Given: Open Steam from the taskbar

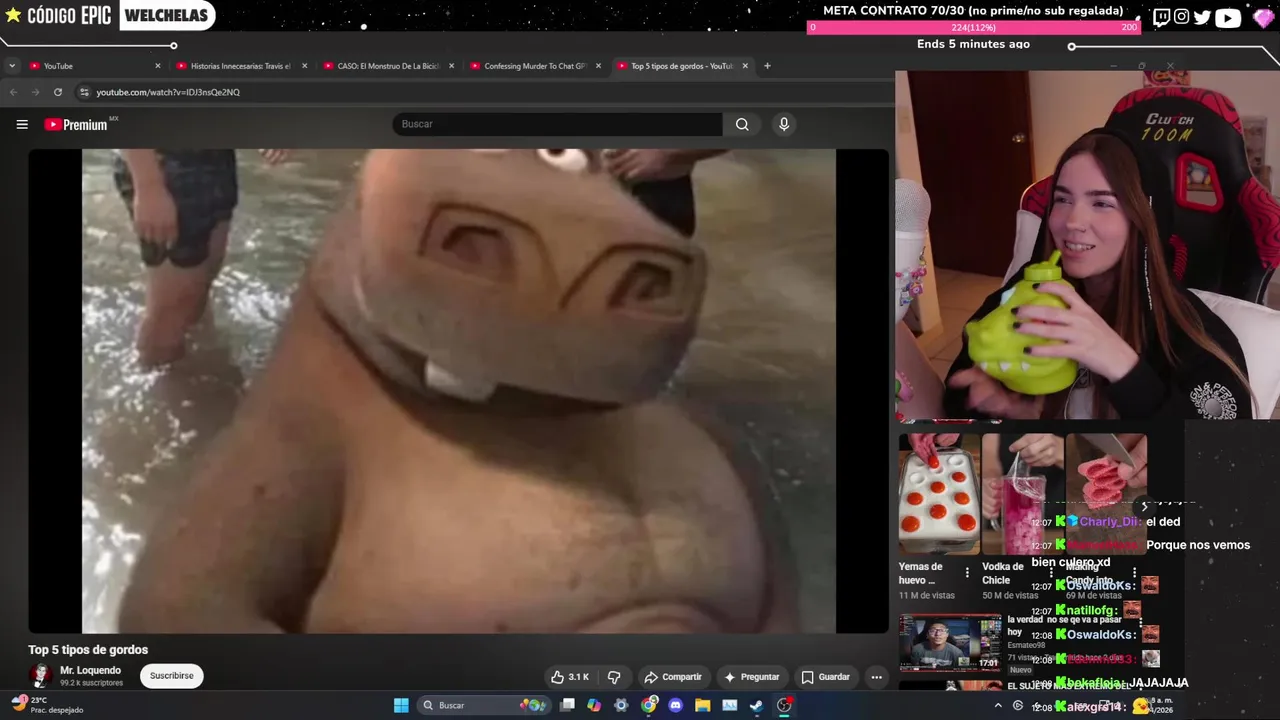Looking at the screenshot, I should point(757,705).
